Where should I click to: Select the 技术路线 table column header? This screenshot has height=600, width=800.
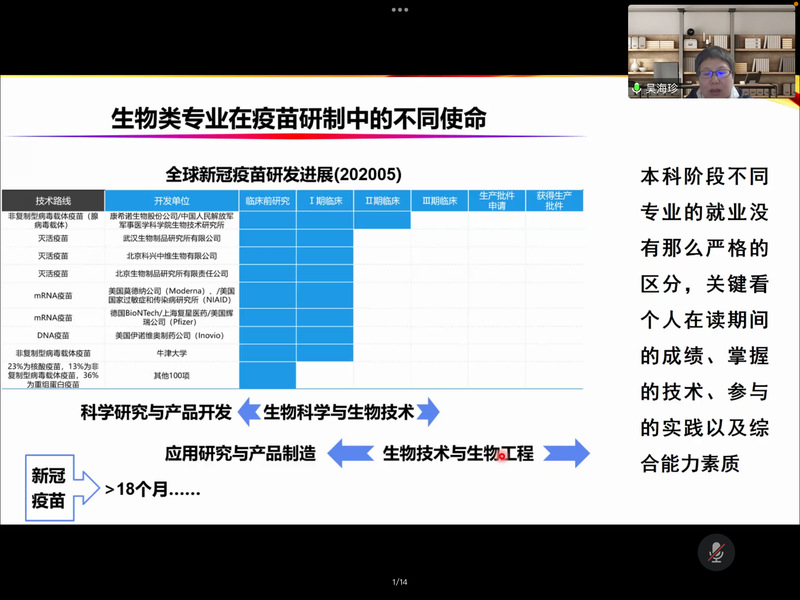(x=54, y=200)
